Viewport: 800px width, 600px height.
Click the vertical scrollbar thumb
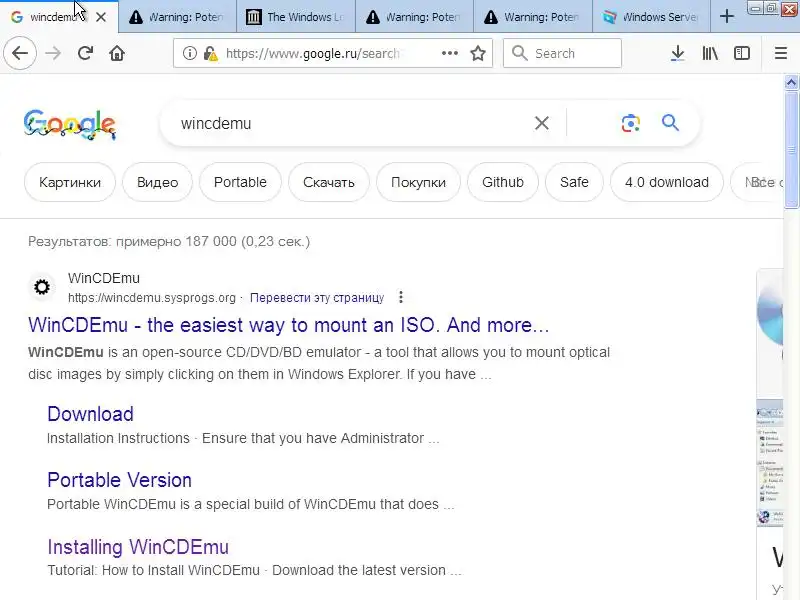(791, 149)
